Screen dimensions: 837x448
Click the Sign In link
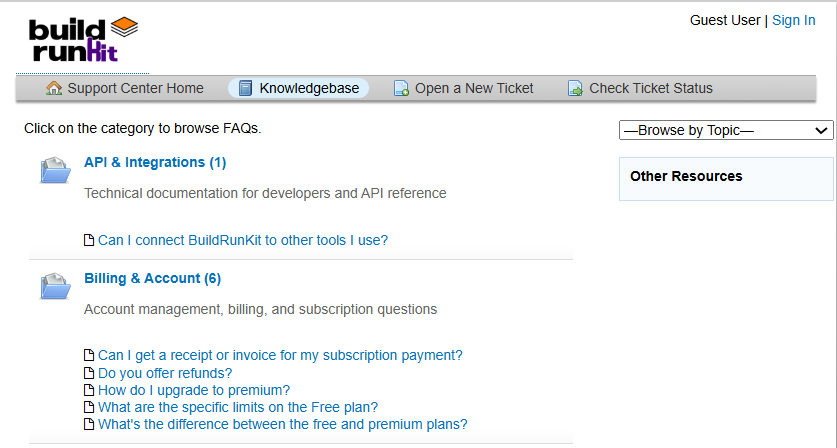coord(794,20)
